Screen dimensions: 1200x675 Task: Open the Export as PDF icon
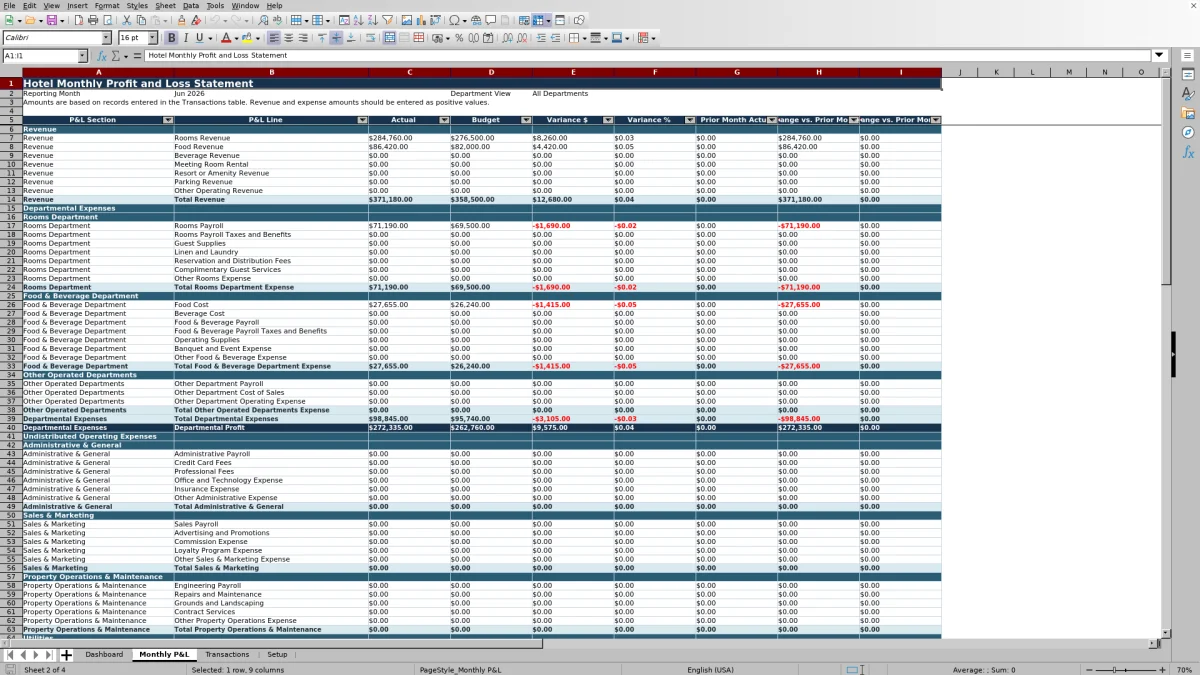tap(79, 20)
